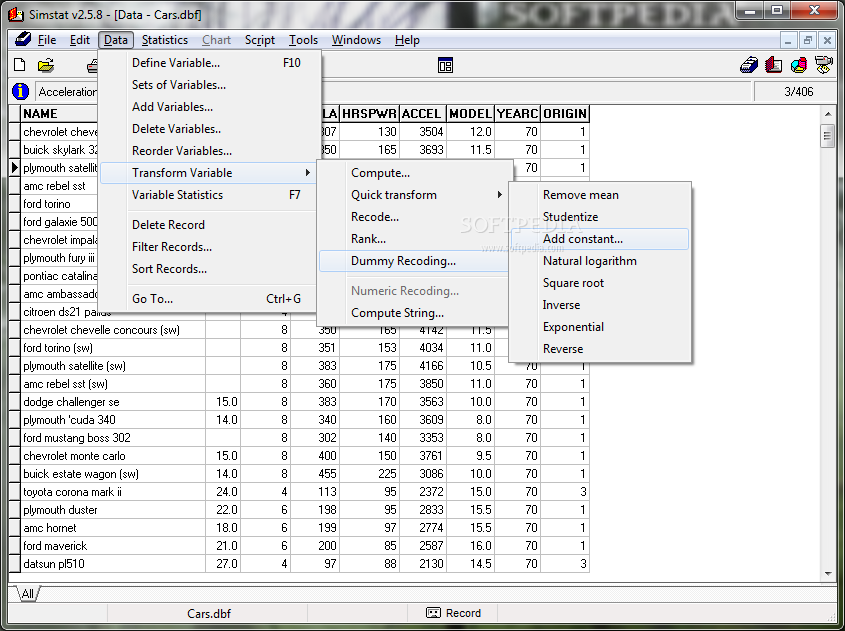Open the Windows menu
The width and height of the screenshot is (845, 631).
(356, 40)
